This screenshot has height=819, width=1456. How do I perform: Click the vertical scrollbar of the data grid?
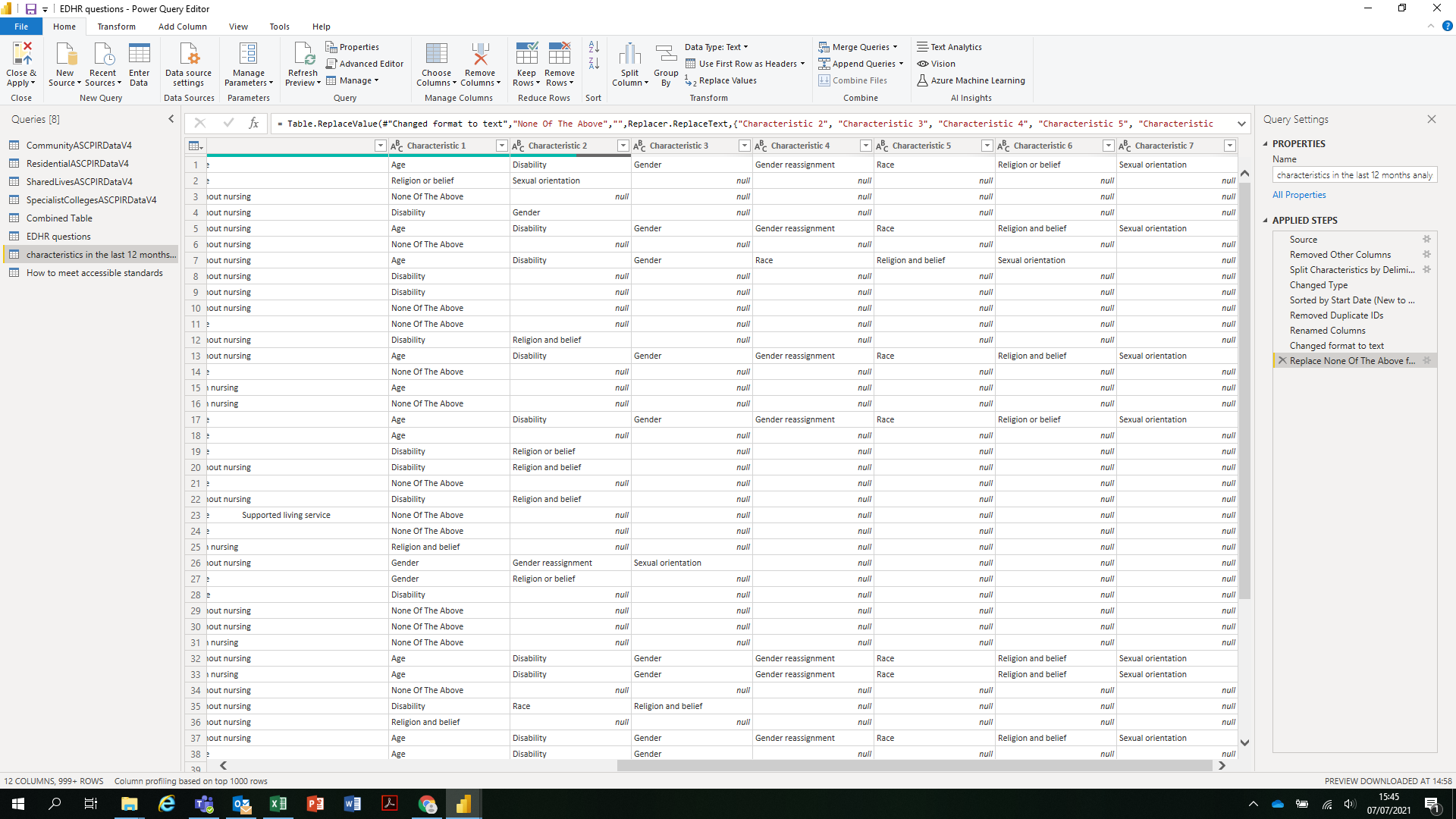pos(1244,391)
